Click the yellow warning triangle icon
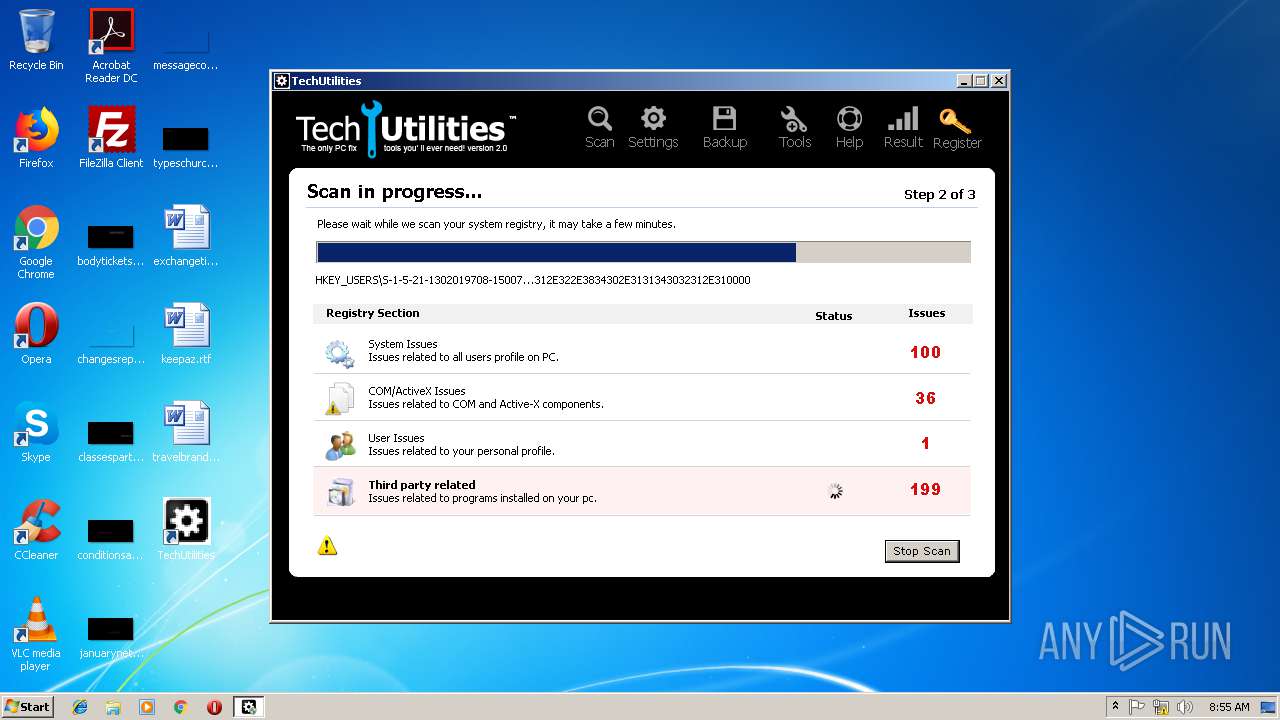The height and width of the screenshot is (720, 1280). point(327,546)
